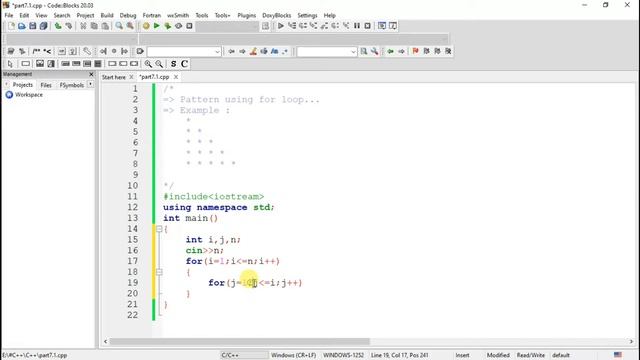Click the bold C toolbar icon
Image resolution: width=640 pixels, height=360 pixels.
coord(184,64)
